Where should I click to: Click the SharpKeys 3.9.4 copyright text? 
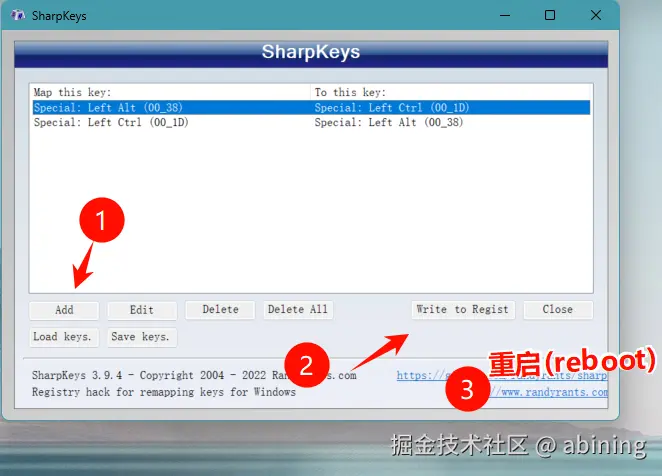194,375
